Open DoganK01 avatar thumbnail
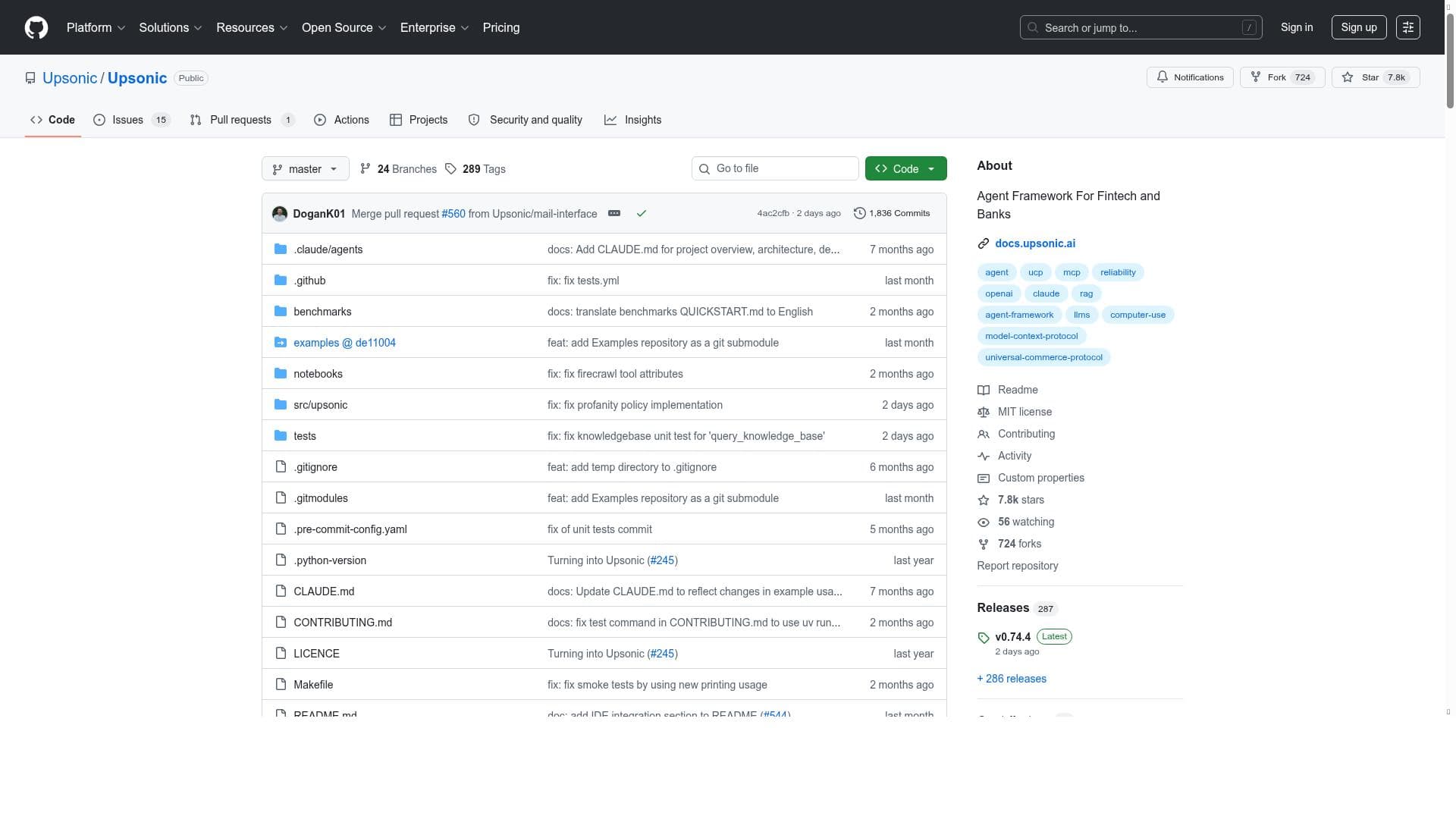Image resolution: width=1456 pixels, height=819 pixels. [x=280, y=214]
